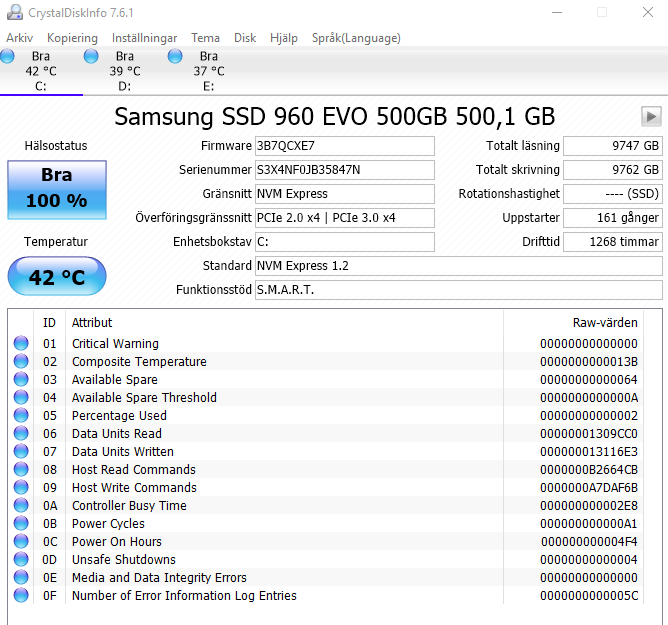Click the Standard field NVM Express 1.2
668x625 pixels.
pos(459,266)
